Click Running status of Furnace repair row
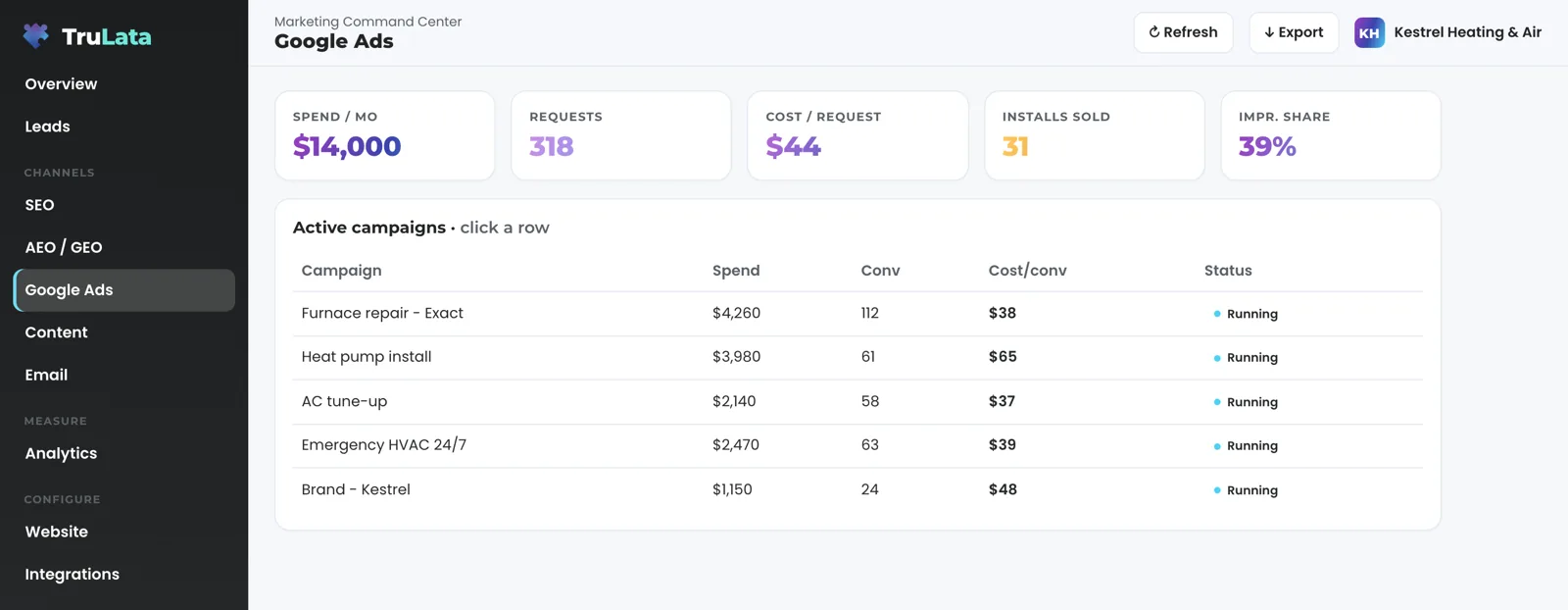1568x610 pixels. (x=1246, y=314)
